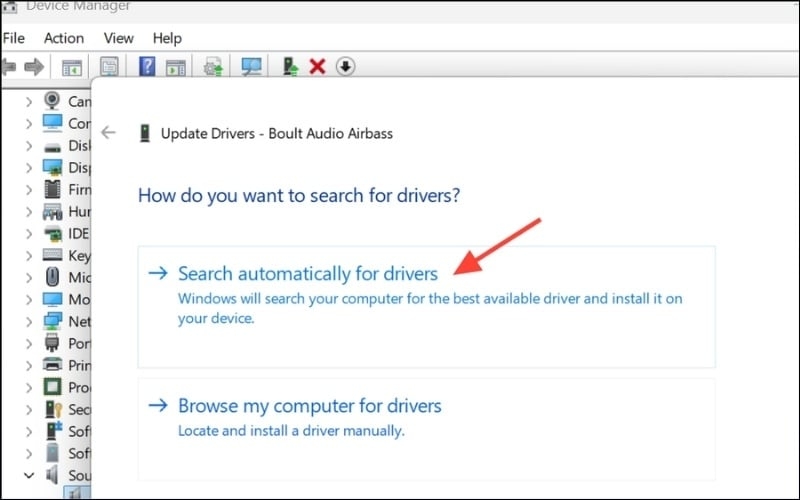
Task: Click the Show/Hide console tree toolbar icon
Action: pos(71,67)
